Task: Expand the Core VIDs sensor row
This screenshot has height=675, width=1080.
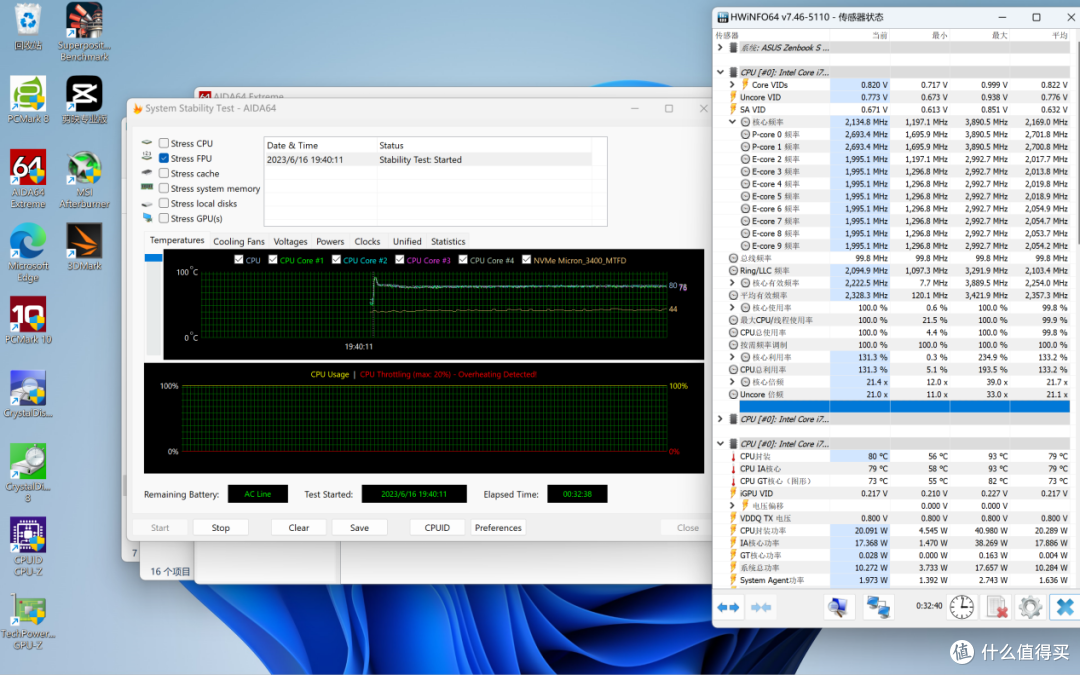Action: click(732, 85)
